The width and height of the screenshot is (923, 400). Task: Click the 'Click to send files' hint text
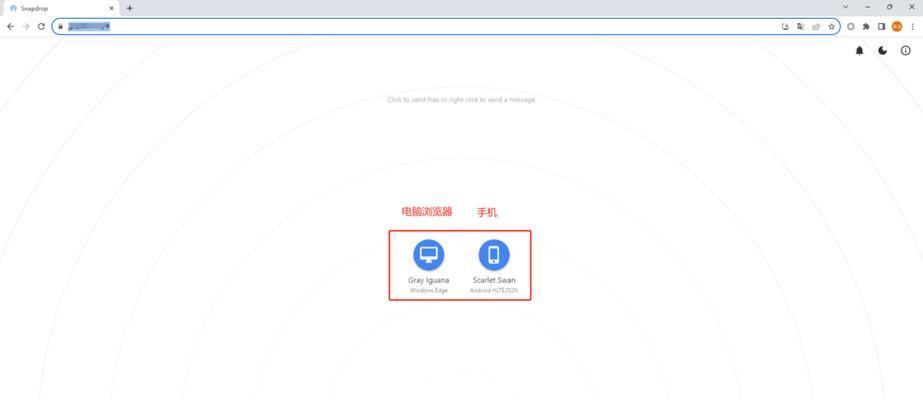click(462, 100)
